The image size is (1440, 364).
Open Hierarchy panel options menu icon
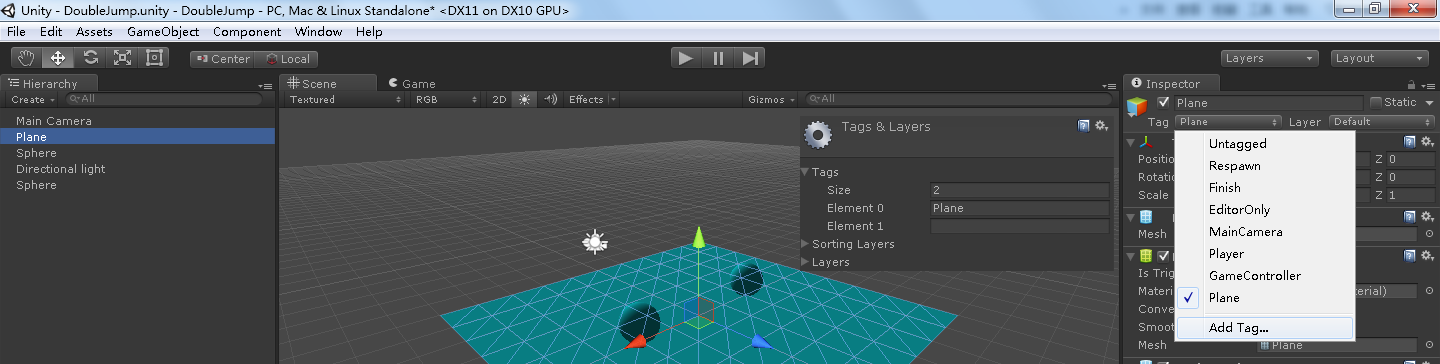(265, 86)
